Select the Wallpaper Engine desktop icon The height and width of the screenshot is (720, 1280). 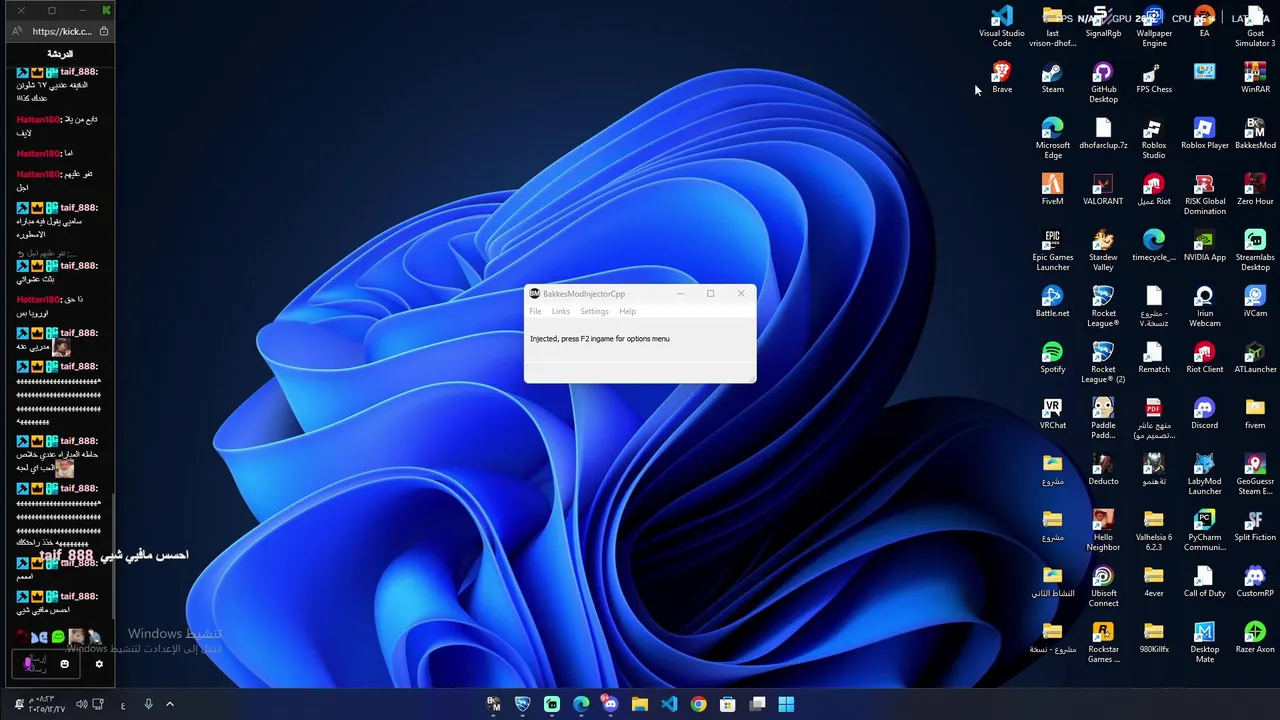(1154, 26)
